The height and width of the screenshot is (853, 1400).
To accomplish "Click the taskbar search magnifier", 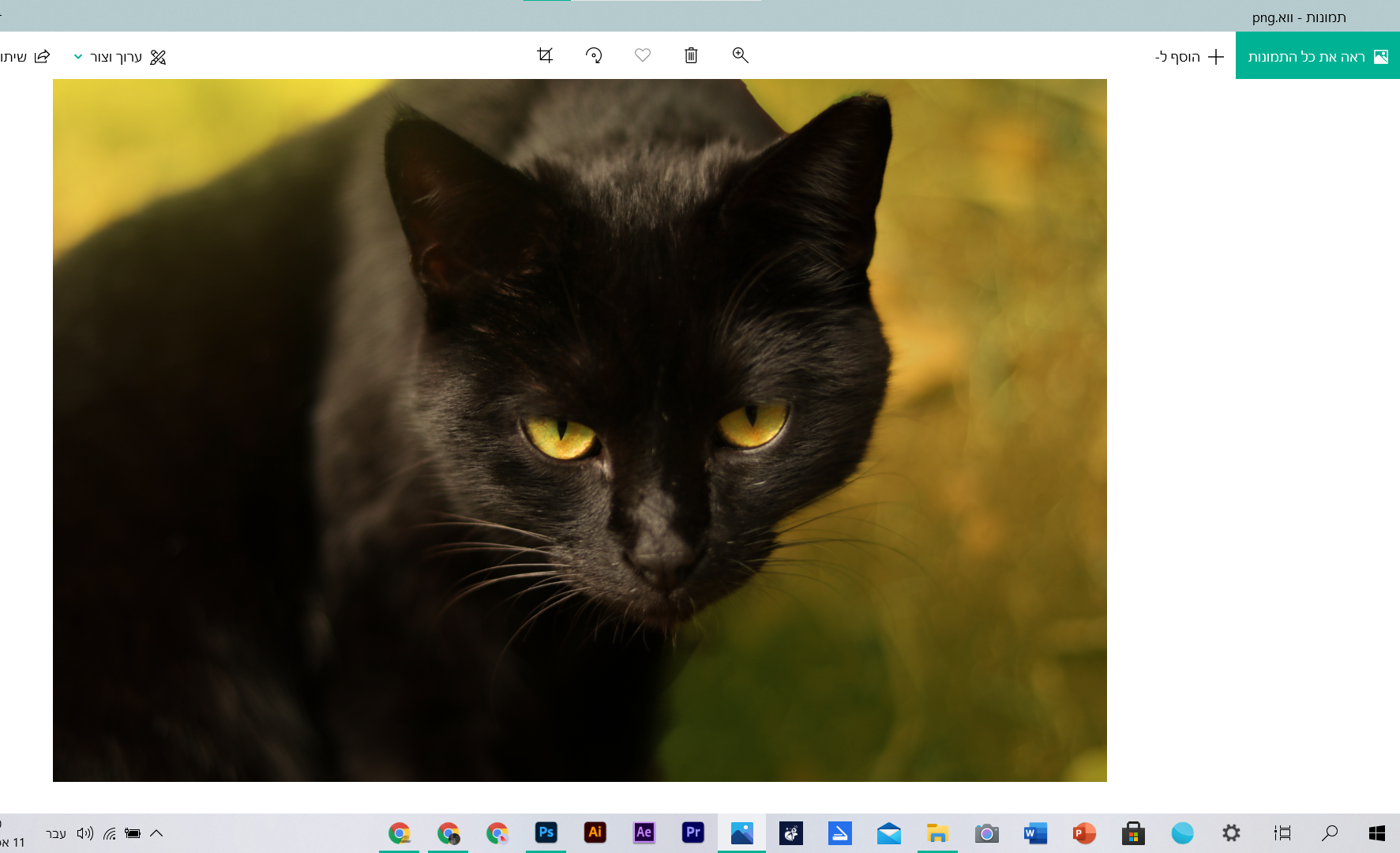I will 1331,832.
